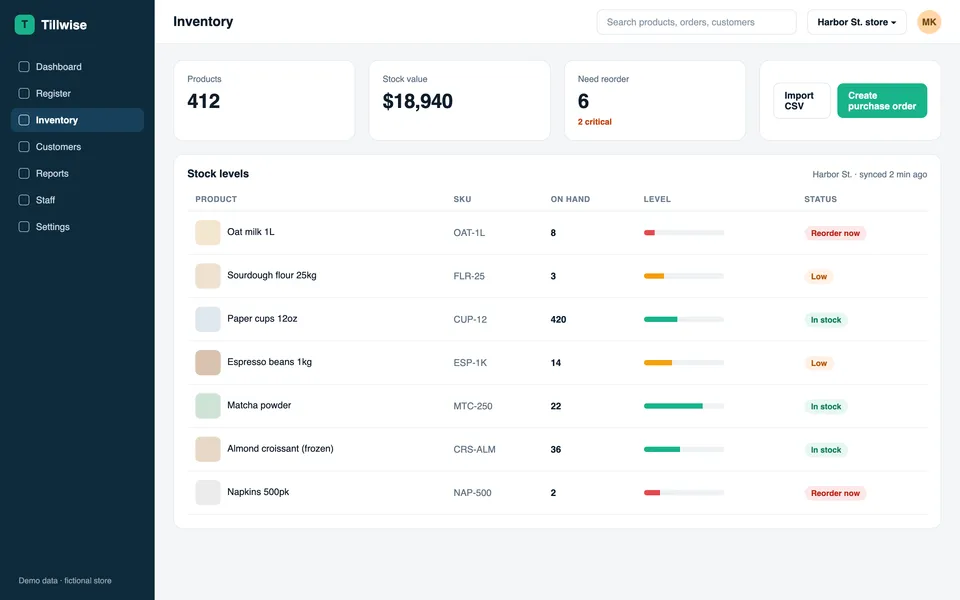Click Create purchase order button

(882, 100)
